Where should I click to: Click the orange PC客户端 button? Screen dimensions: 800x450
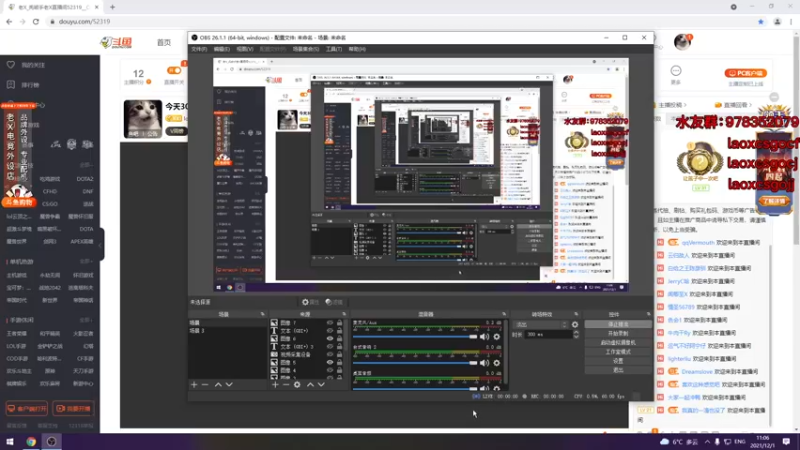pos(745,73)
